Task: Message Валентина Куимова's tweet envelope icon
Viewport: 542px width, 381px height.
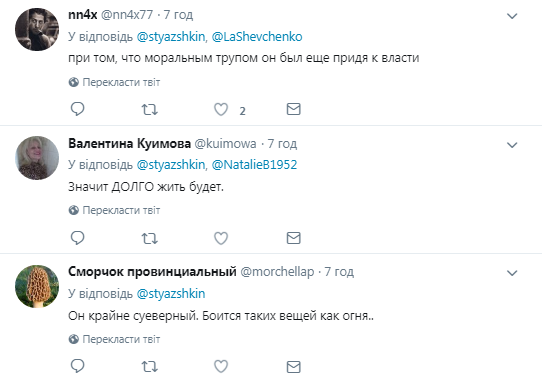Action: coord(293,238)
